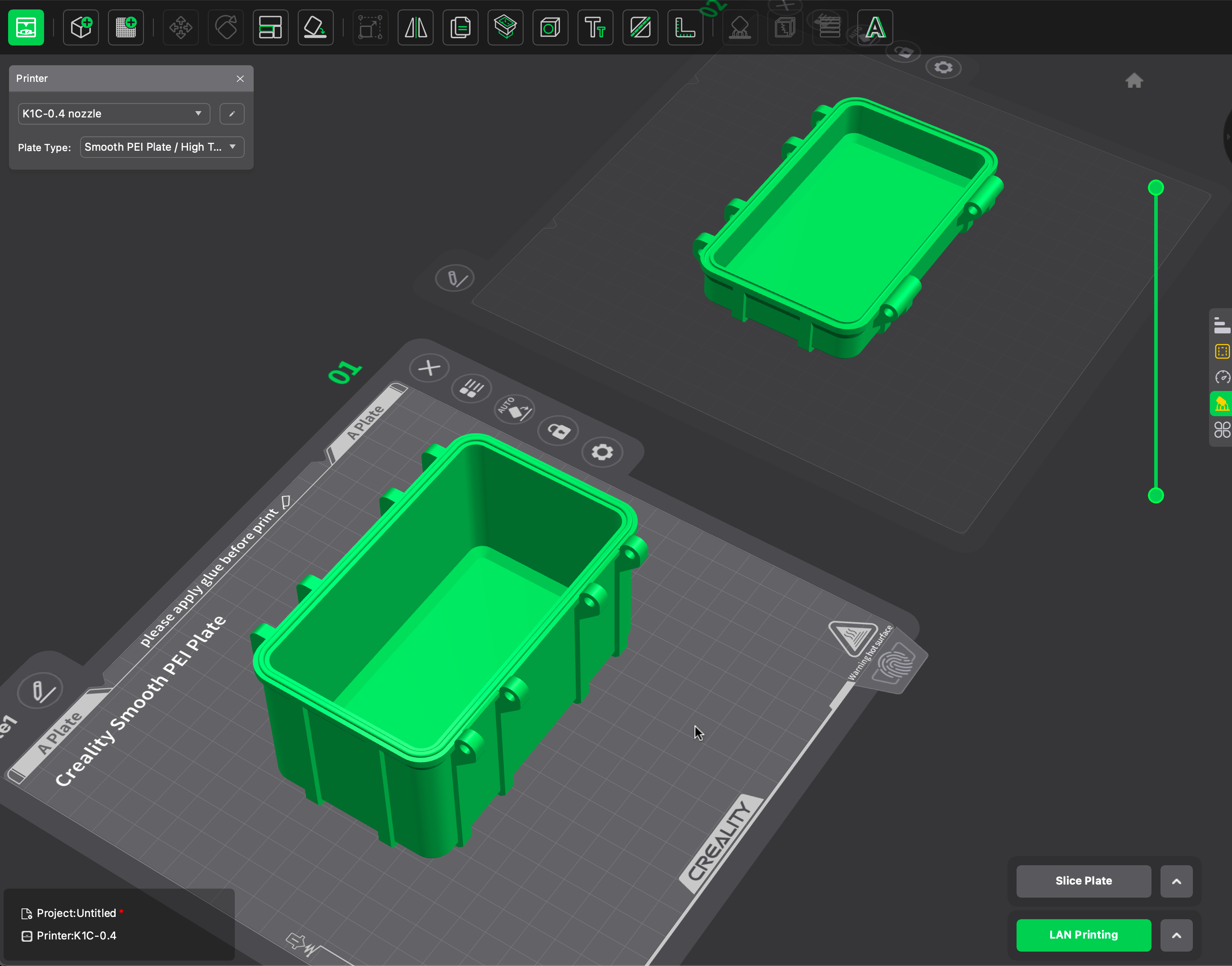The height and width of the screenshot is (966, 1232).
Task: Click the Add model icon
Action: 80,27
